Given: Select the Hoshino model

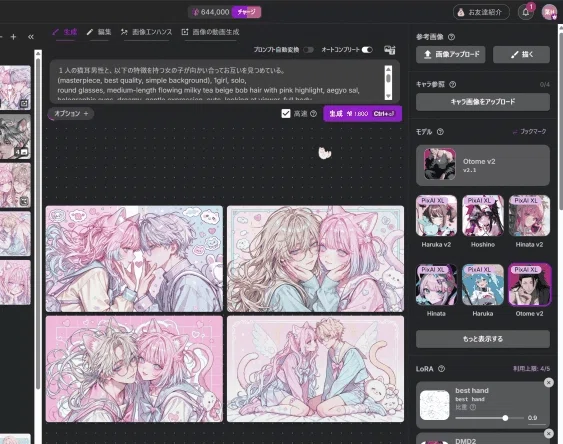Looking at the screenshot, I should [x=483, y=216].
